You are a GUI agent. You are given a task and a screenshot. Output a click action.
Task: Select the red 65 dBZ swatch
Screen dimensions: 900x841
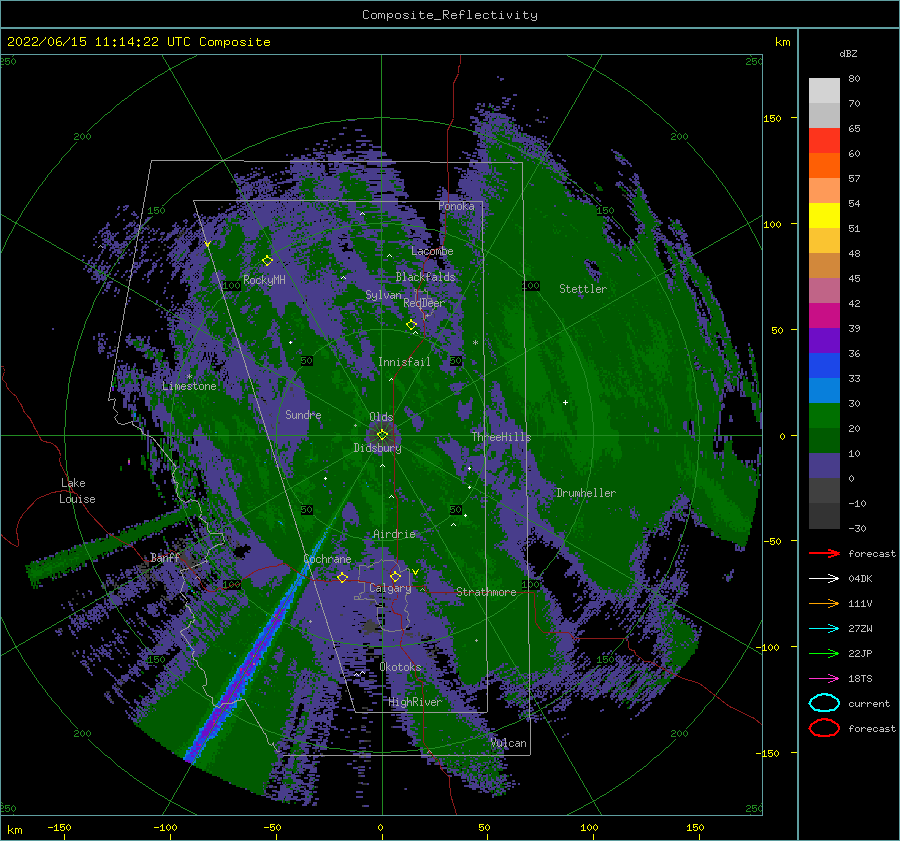[x=824, y=141]
